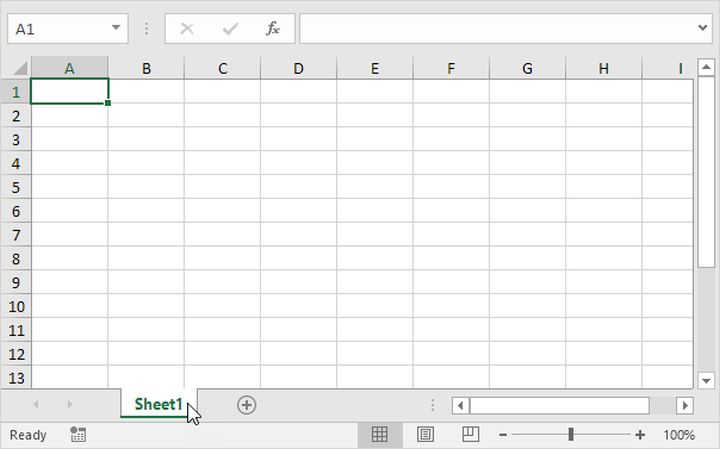Click the Select All corner triangle
720x449 pixels.
pos(20,68)
